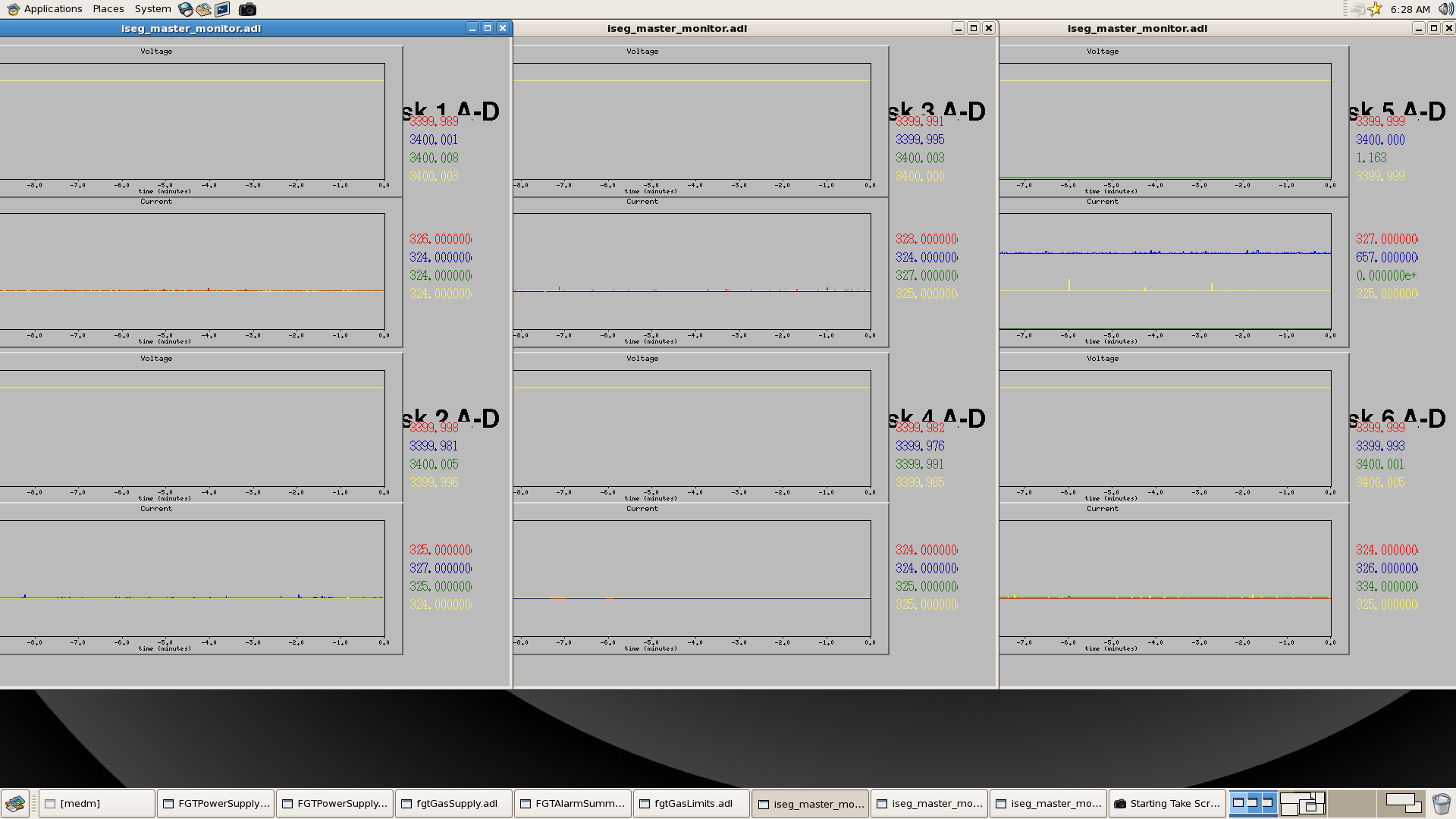Click the green 0.000000e+ current value

1387,275
